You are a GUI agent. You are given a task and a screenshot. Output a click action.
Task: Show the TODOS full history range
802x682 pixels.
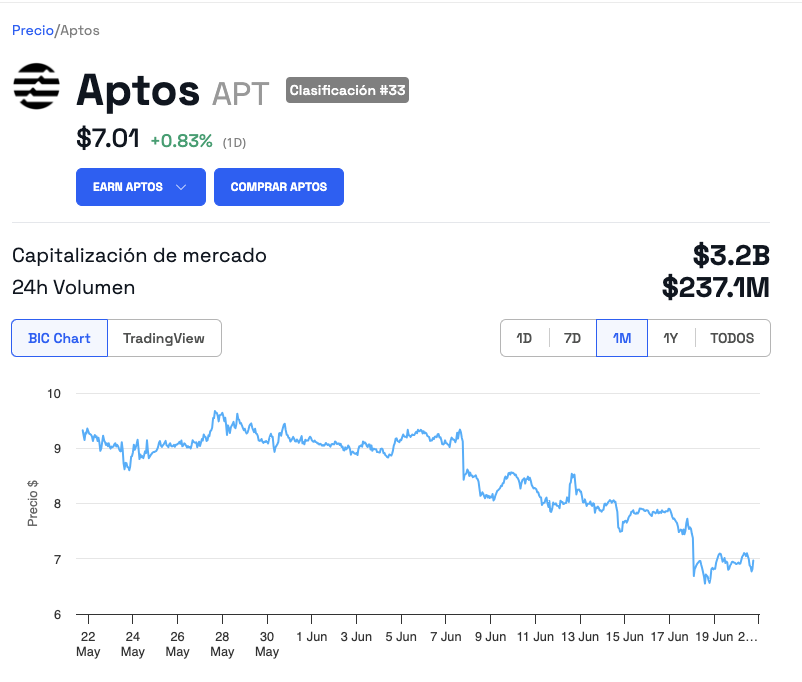coord(732,338)
